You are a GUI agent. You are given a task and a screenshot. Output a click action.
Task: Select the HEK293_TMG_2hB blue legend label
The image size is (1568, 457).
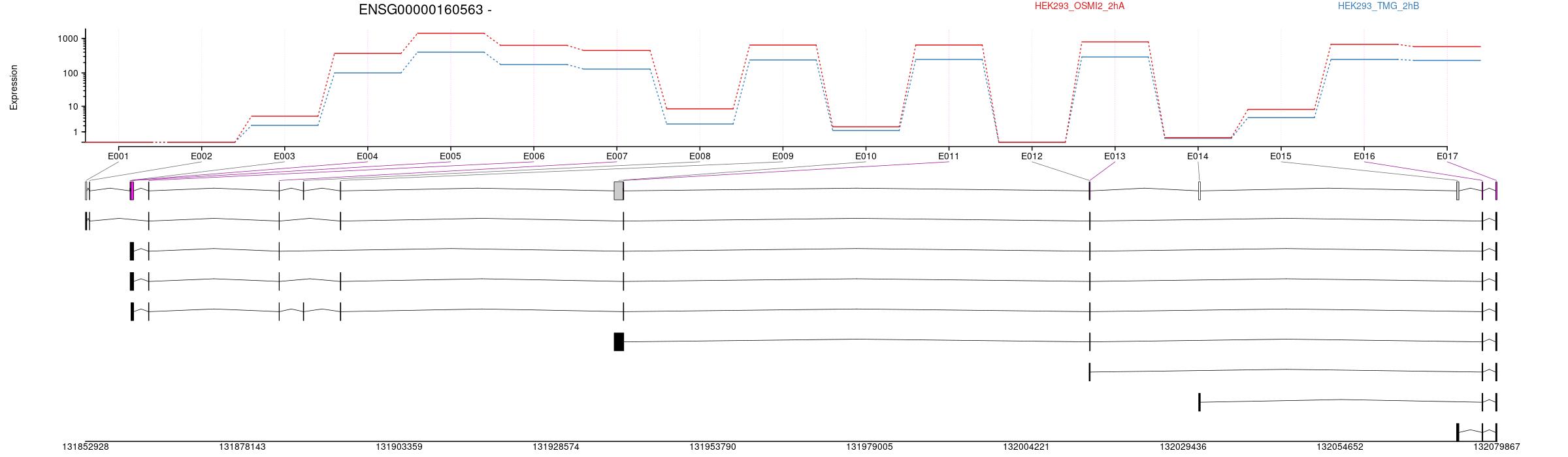pyautogui.click(x=1379, y=6)
